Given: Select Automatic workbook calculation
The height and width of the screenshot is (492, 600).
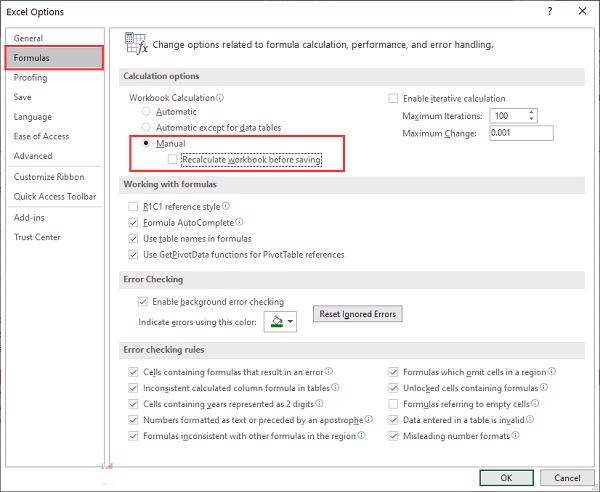Looking at the screenshot, I should [x=146, y=111].
